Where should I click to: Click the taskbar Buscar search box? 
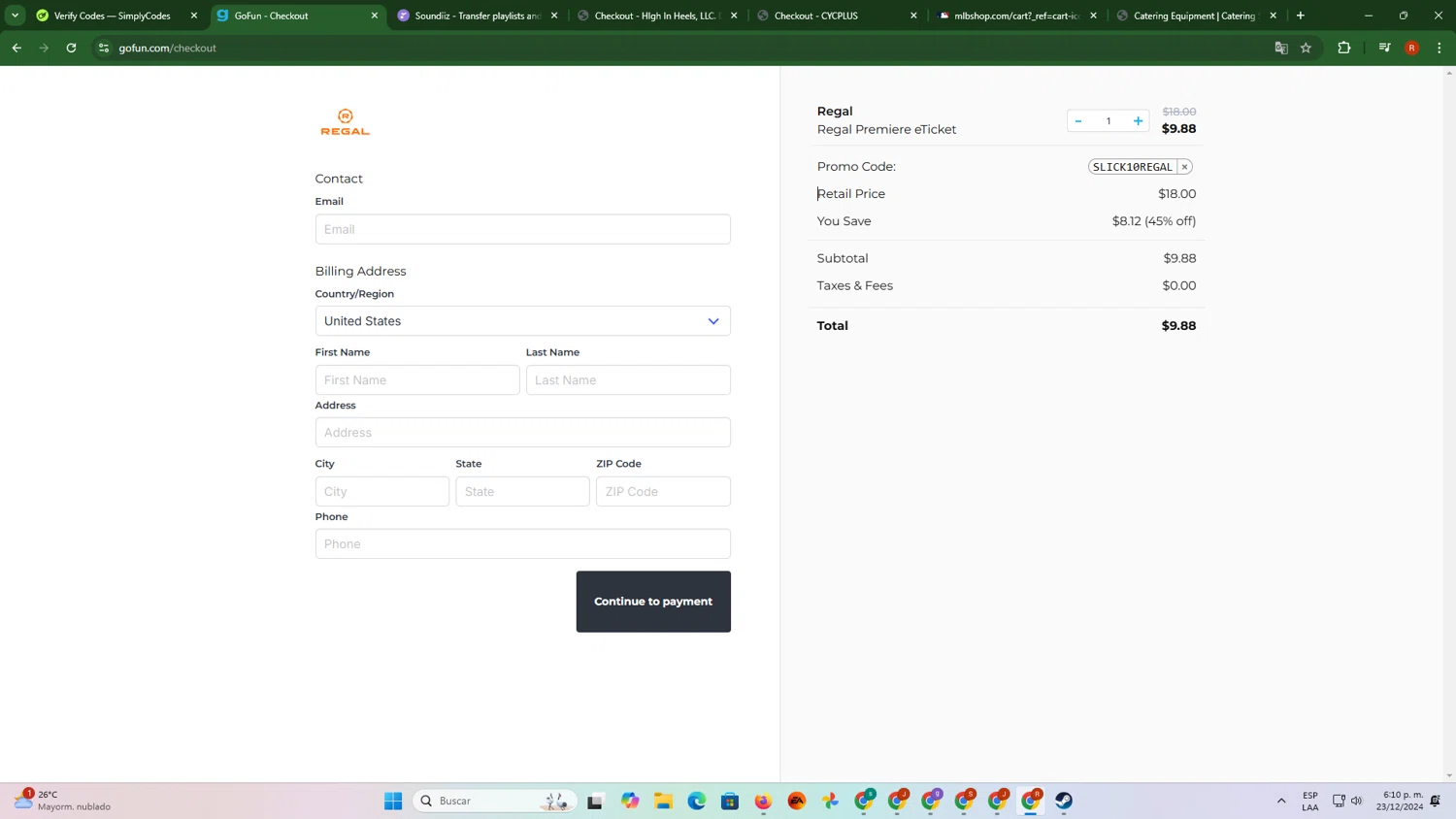(495, 801)
